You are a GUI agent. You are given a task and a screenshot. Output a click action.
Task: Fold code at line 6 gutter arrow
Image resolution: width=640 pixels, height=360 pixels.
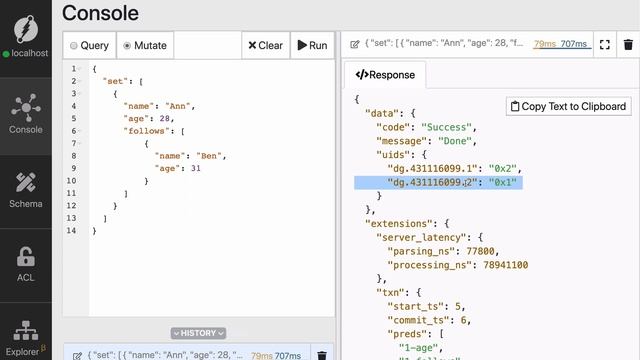(80, 131)
